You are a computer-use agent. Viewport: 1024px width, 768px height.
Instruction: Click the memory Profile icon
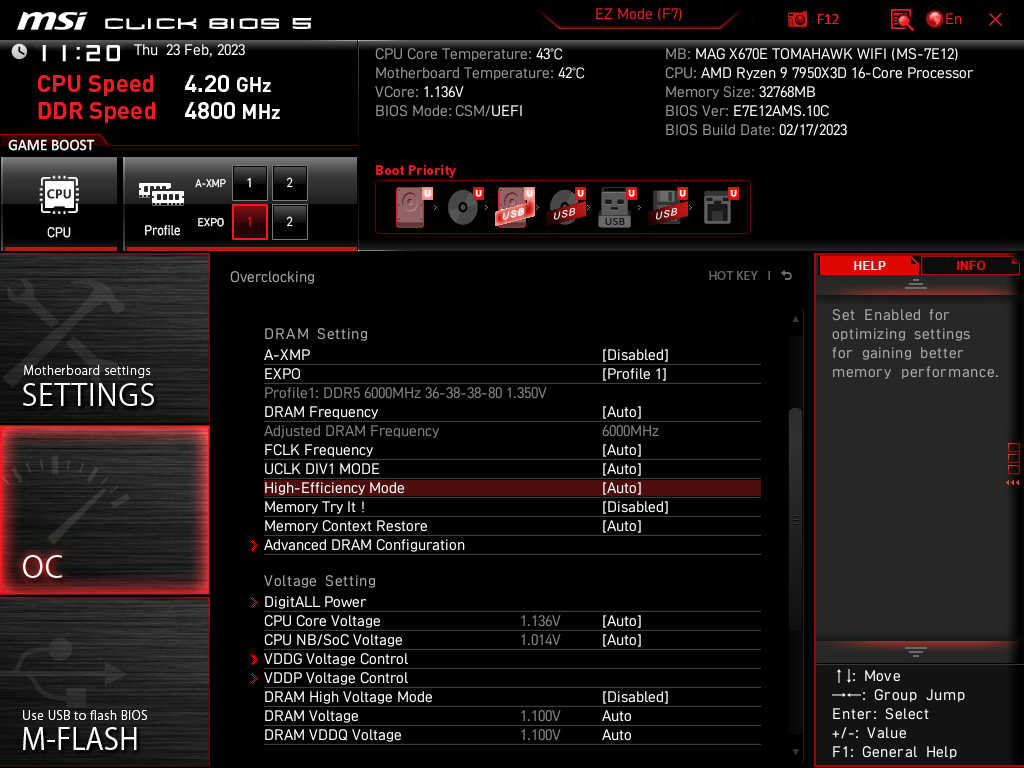coord(161,206)
